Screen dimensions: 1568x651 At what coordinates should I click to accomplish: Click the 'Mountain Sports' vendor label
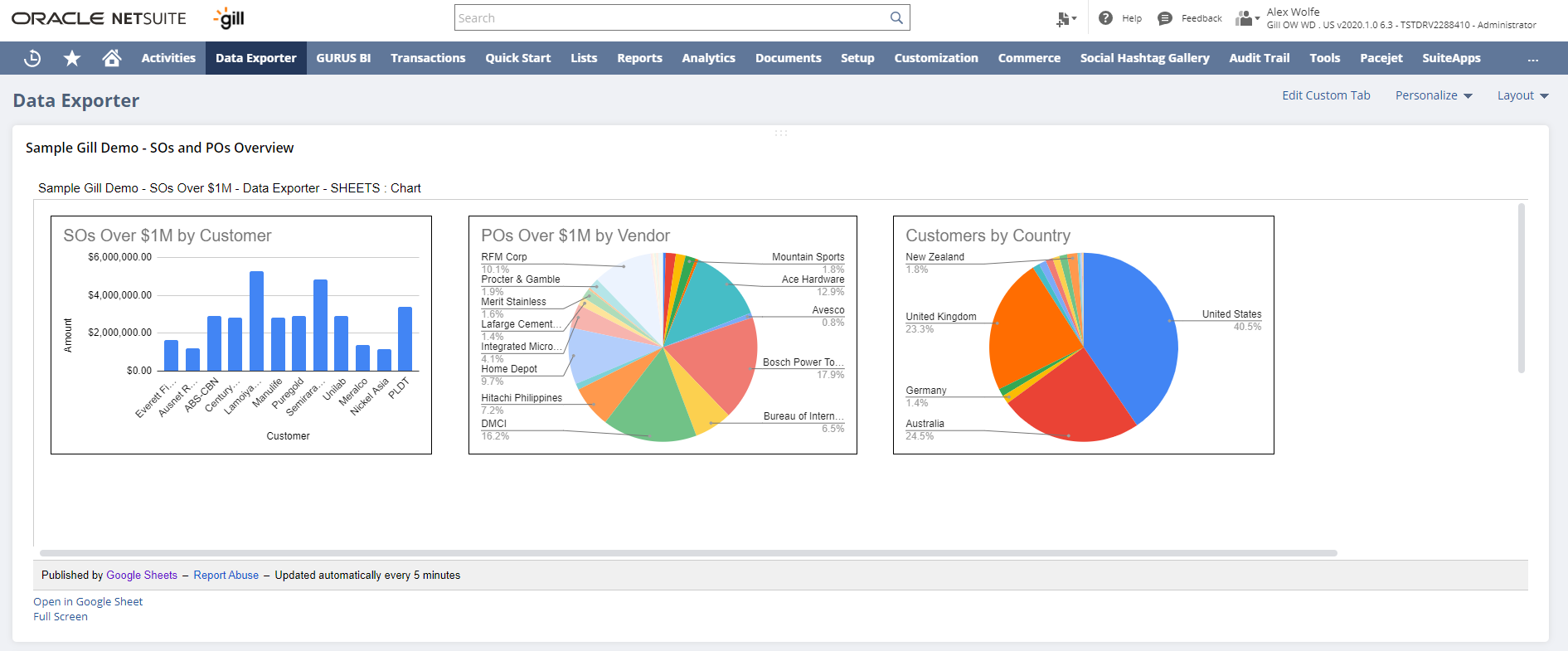[x=808, y=257]
